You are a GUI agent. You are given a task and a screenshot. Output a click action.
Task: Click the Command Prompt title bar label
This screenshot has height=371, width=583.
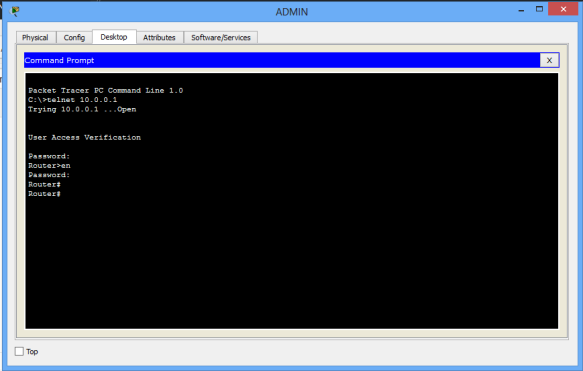(x=59, y=60)
